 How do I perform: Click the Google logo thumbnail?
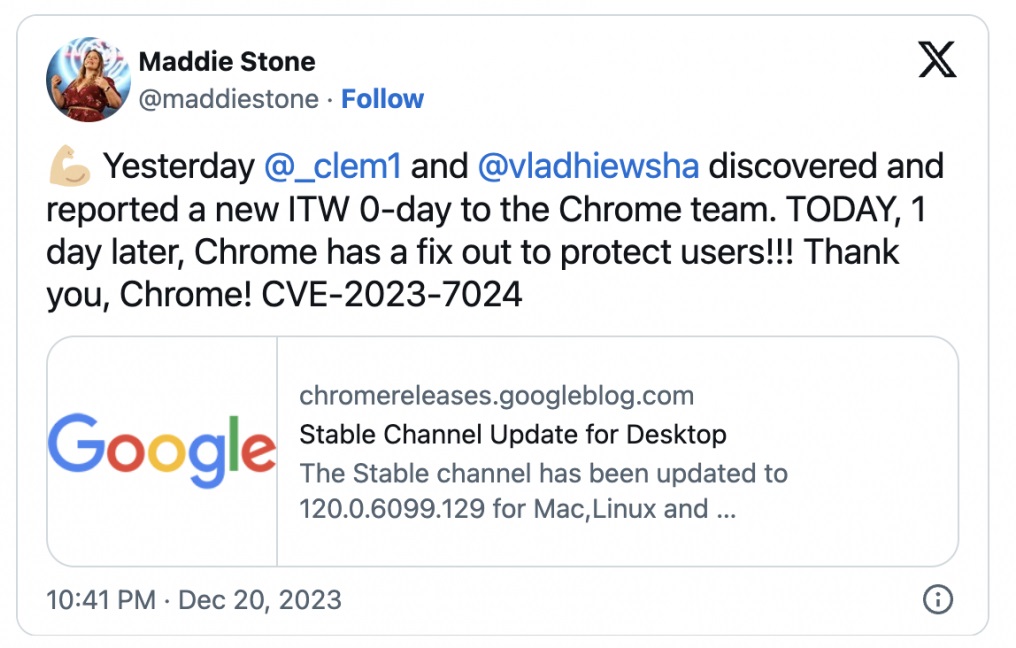click(x=162, y=451)
